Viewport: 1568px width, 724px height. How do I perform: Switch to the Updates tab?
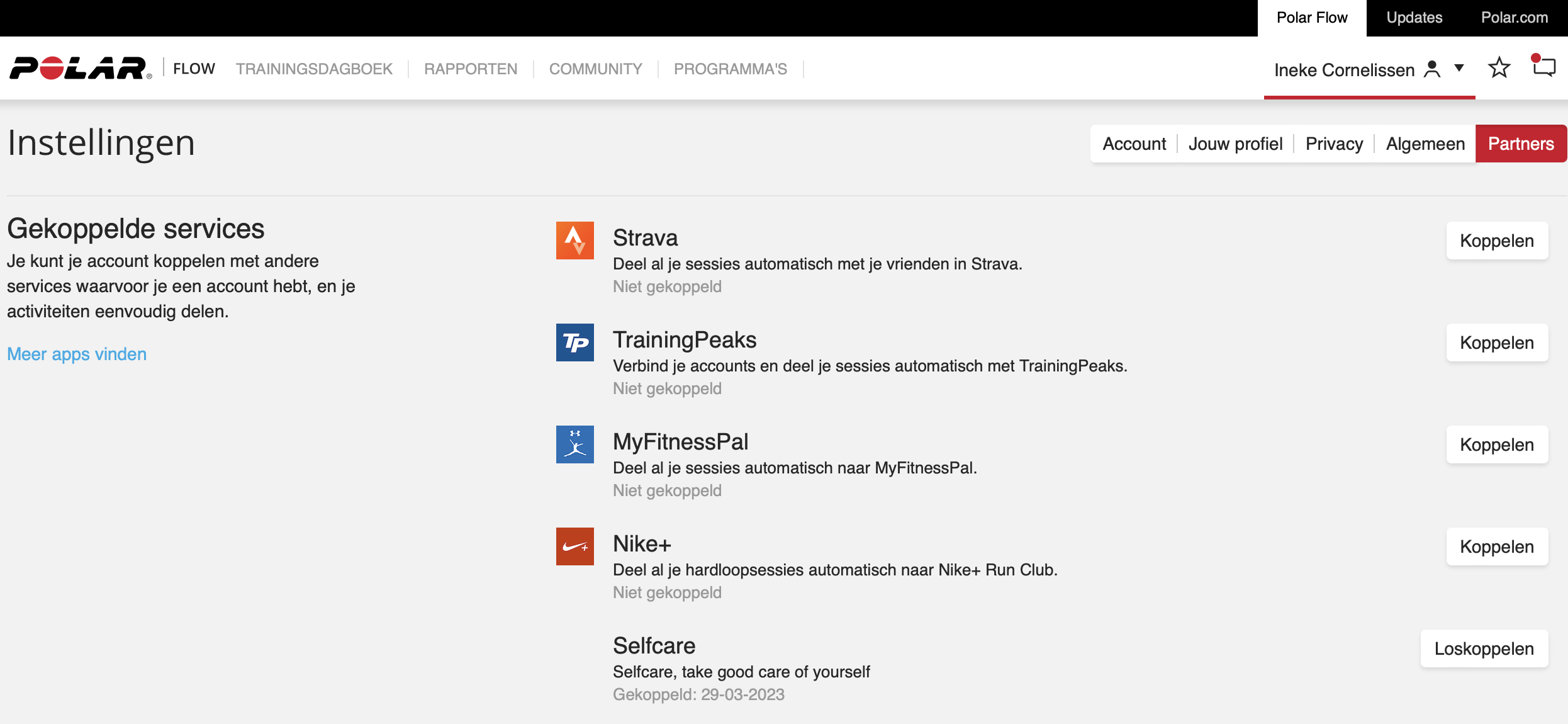pyautogui.click(x=1414, y=18)
